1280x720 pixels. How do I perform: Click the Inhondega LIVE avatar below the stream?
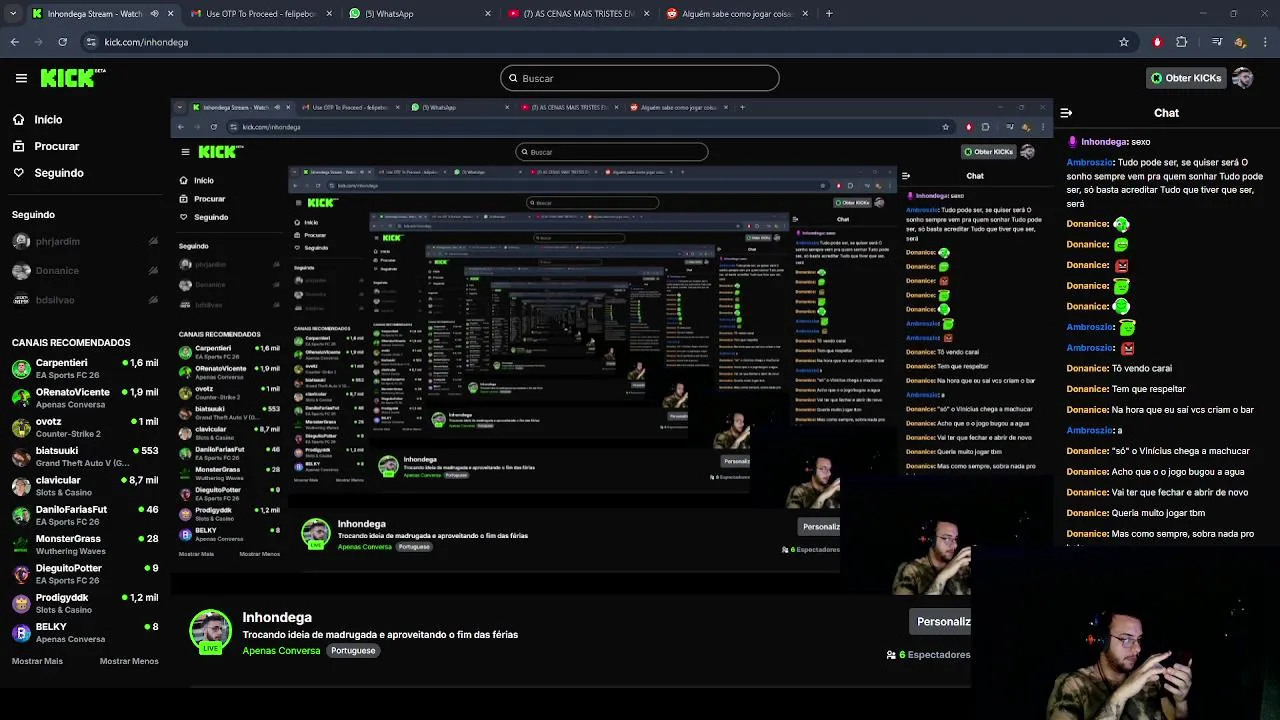(210, 632)
